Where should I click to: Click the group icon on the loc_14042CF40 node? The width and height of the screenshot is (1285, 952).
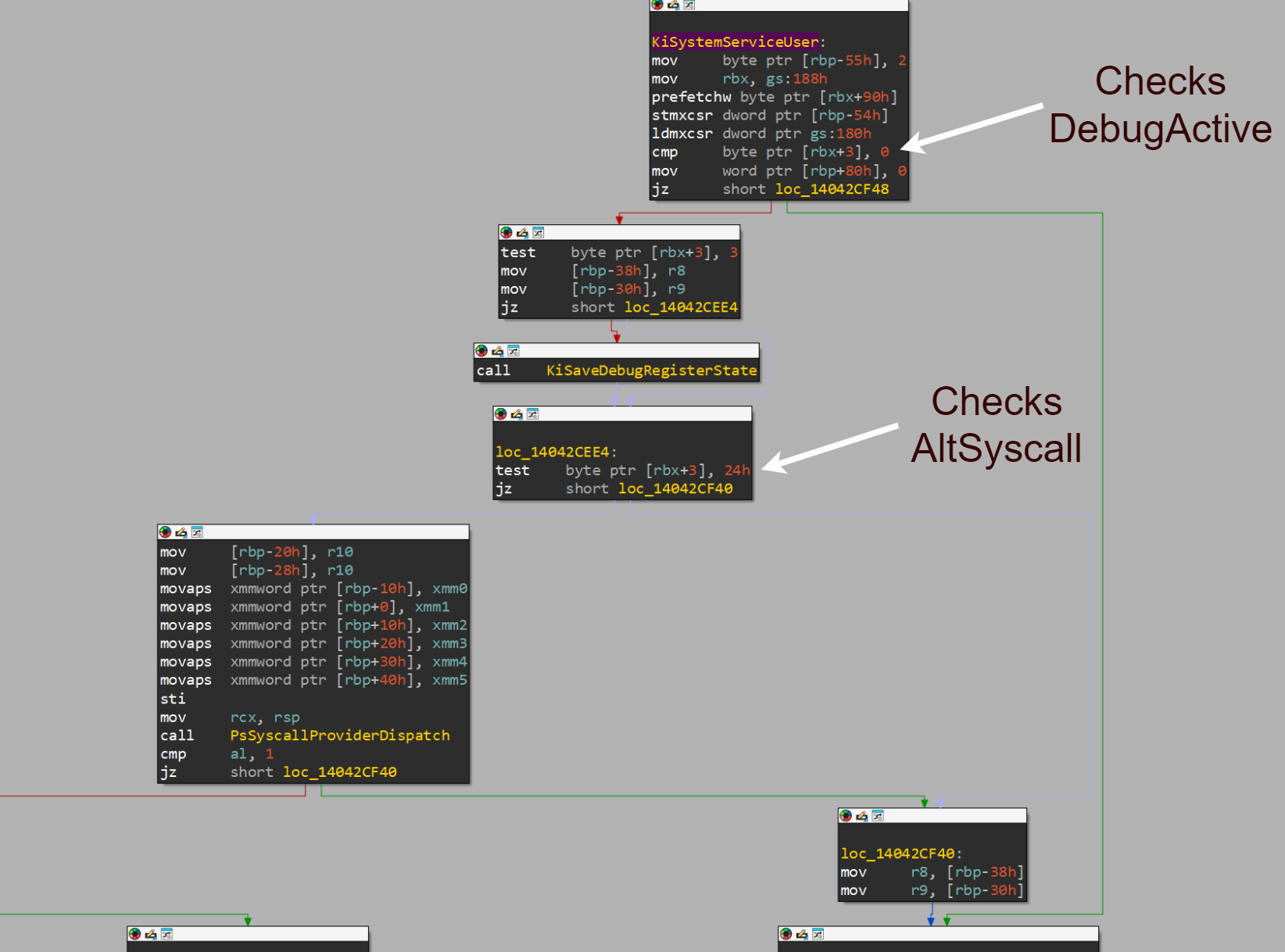(878, 816)
